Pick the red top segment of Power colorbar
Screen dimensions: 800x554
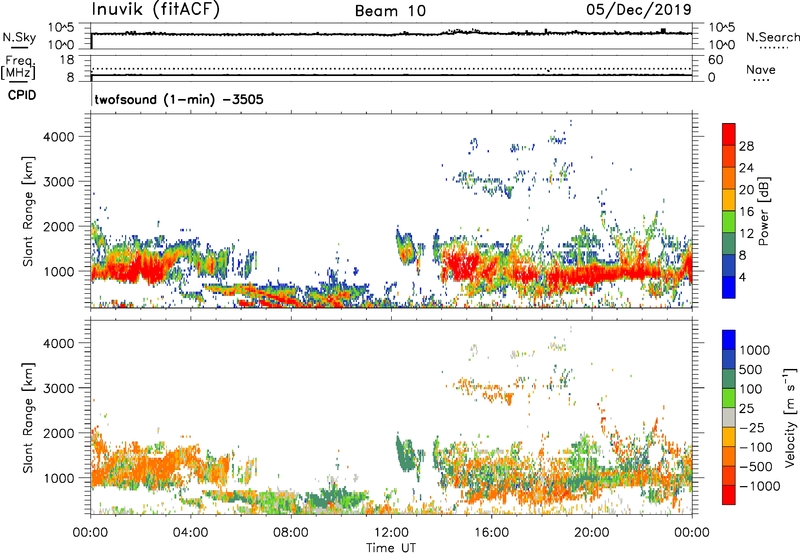[729, 134]
